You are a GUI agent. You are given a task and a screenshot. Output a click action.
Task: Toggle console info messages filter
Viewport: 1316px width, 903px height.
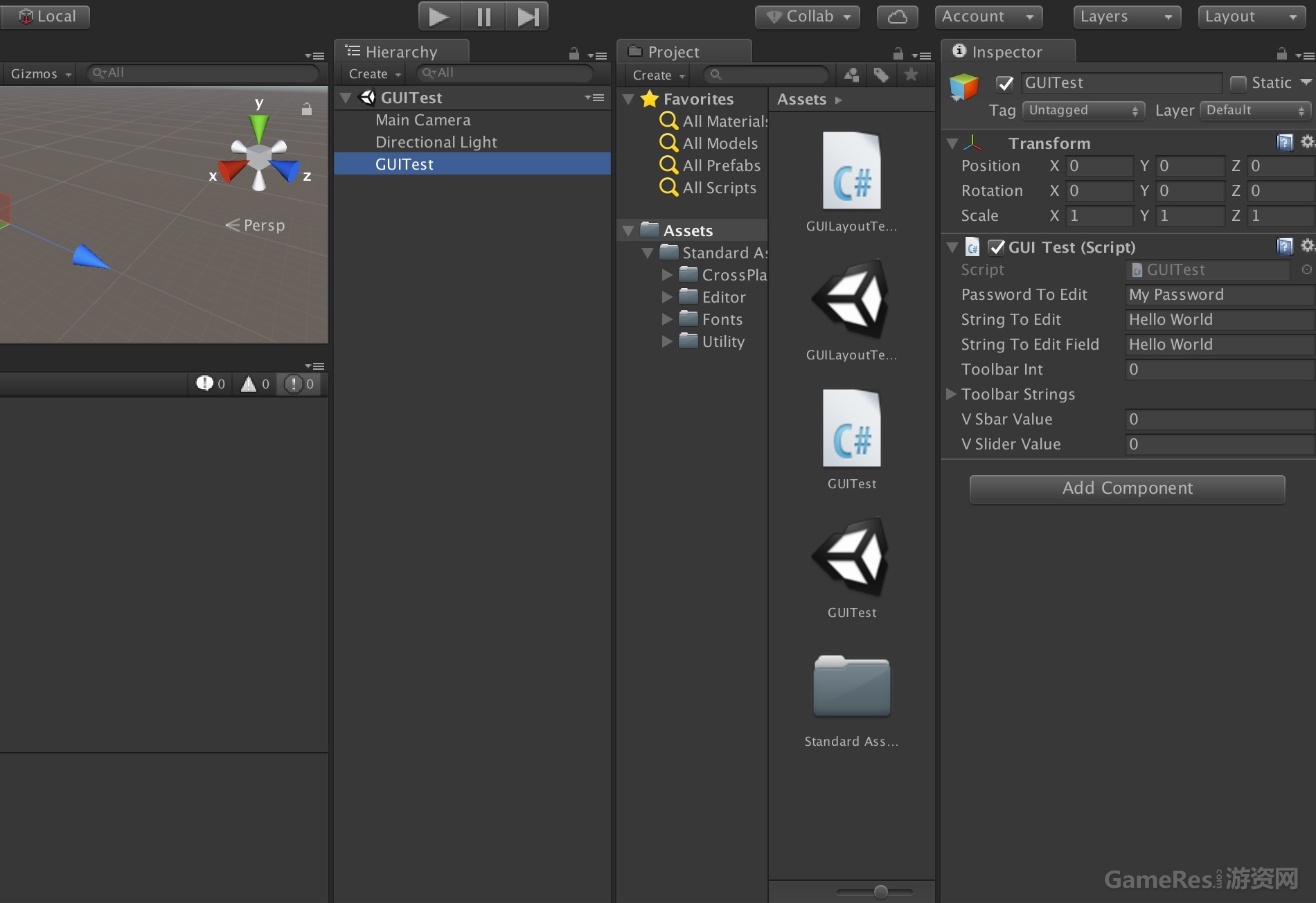pyautogui.click(x=211, y=384)
